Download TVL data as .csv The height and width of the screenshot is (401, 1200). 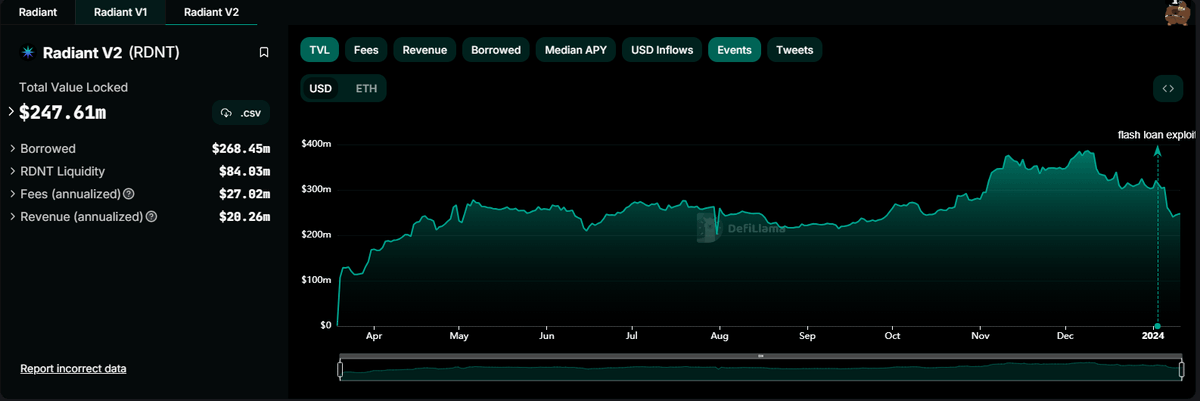pos(241,113)
